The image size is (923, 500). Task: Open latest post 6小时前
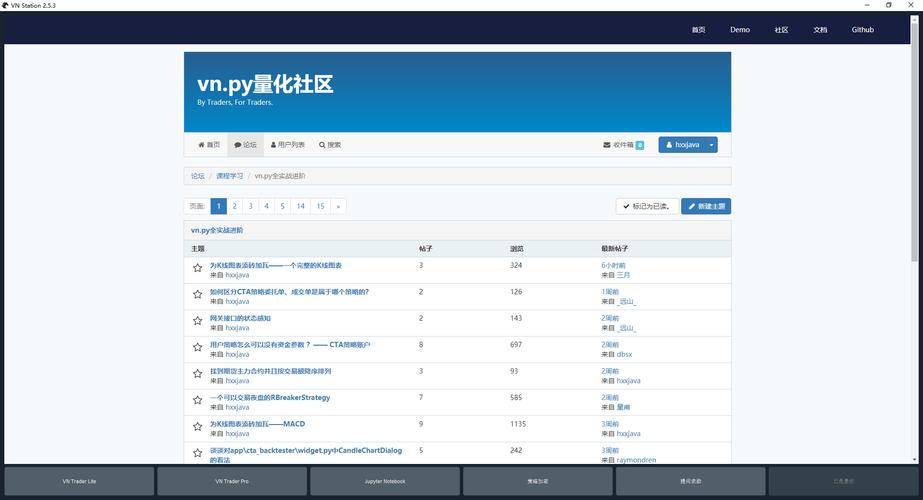613,266
